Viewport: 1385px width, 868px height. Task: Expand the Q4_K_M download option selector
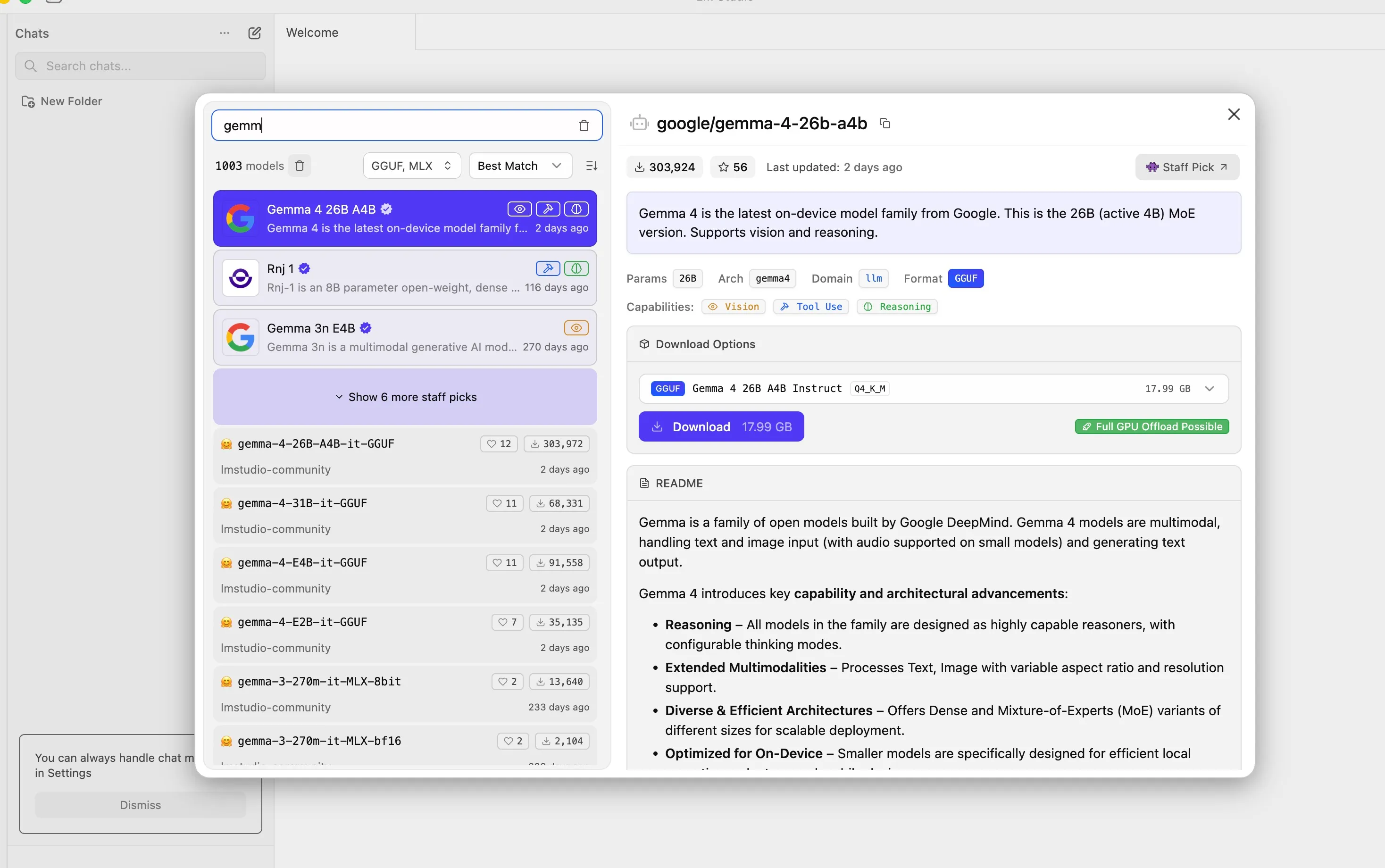tap(1209, 389)
